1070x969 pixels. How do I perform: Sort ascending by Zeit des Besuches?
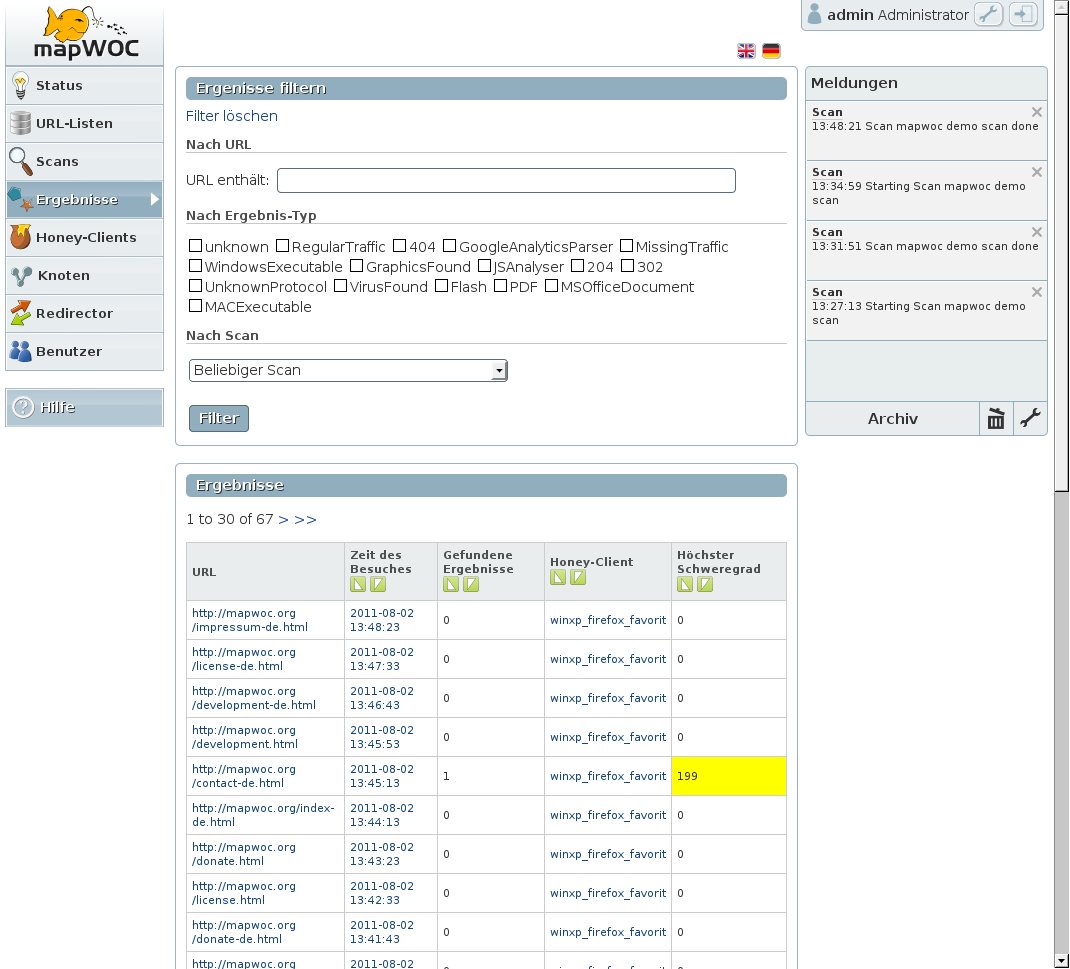coord(358,585)
